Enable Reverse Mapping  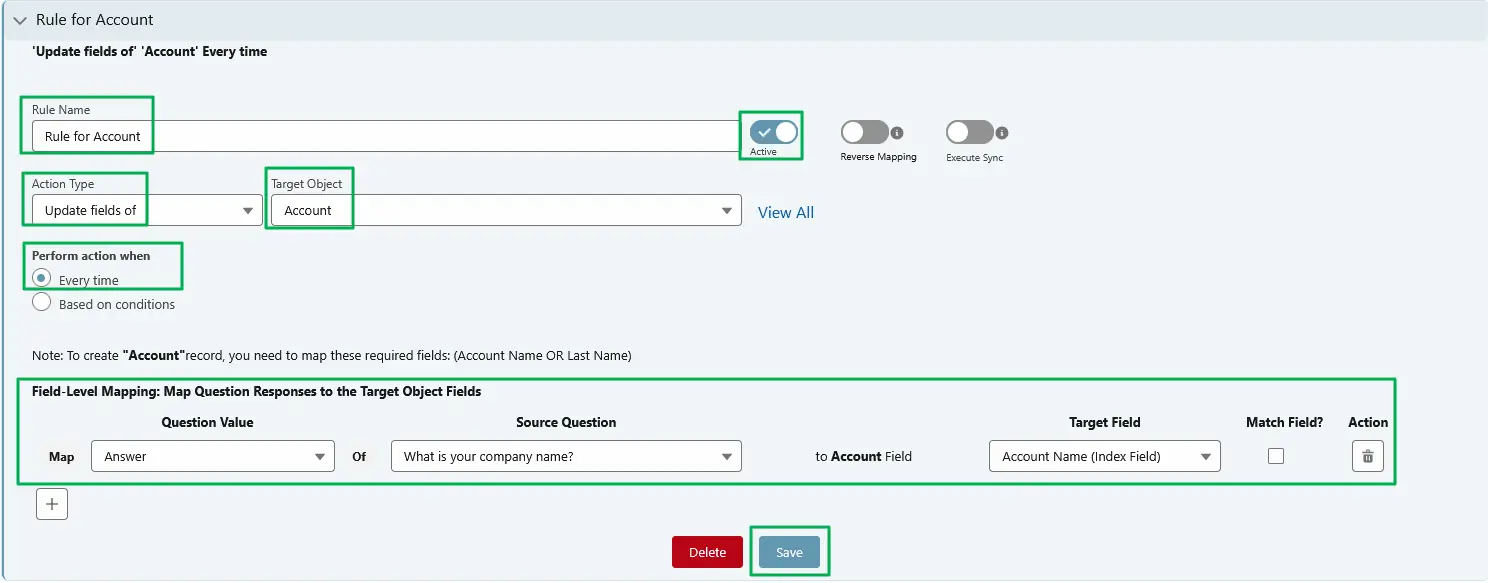pos(862,132)
